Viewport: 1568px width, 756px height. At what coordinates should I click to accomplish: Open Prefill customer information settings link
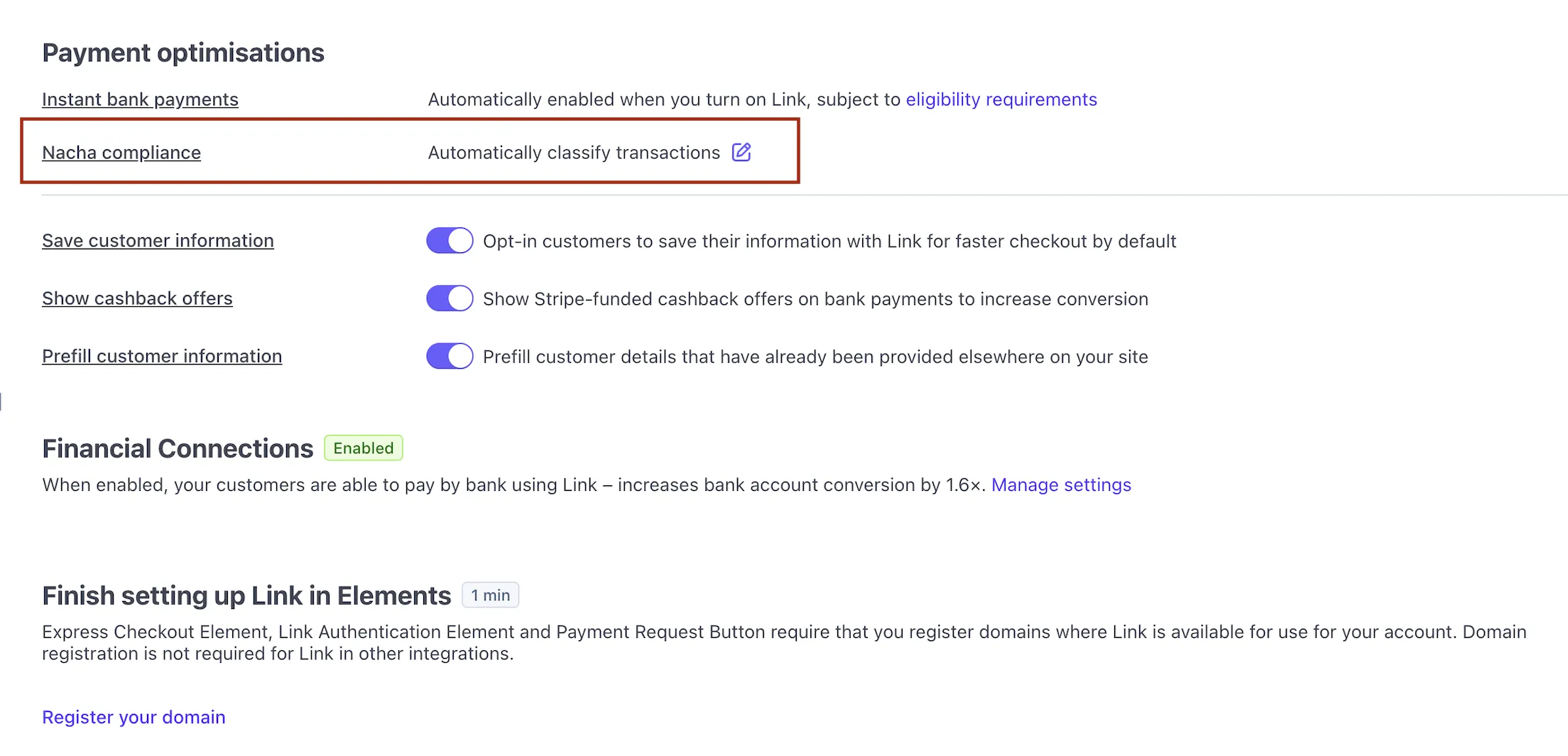(162, 355)
